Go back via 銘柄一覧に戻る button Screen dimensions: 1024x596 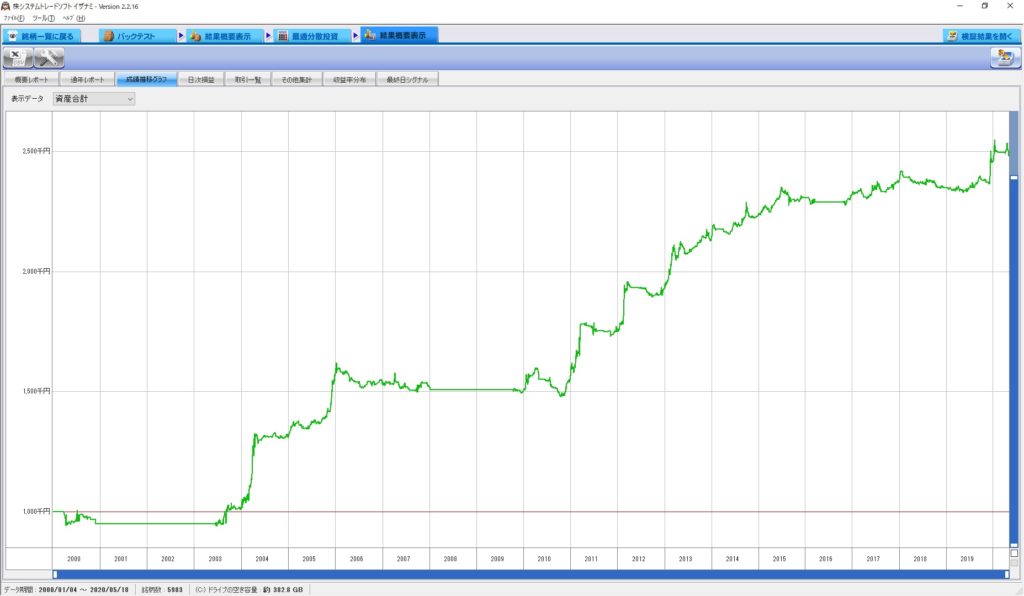point(39,36)
